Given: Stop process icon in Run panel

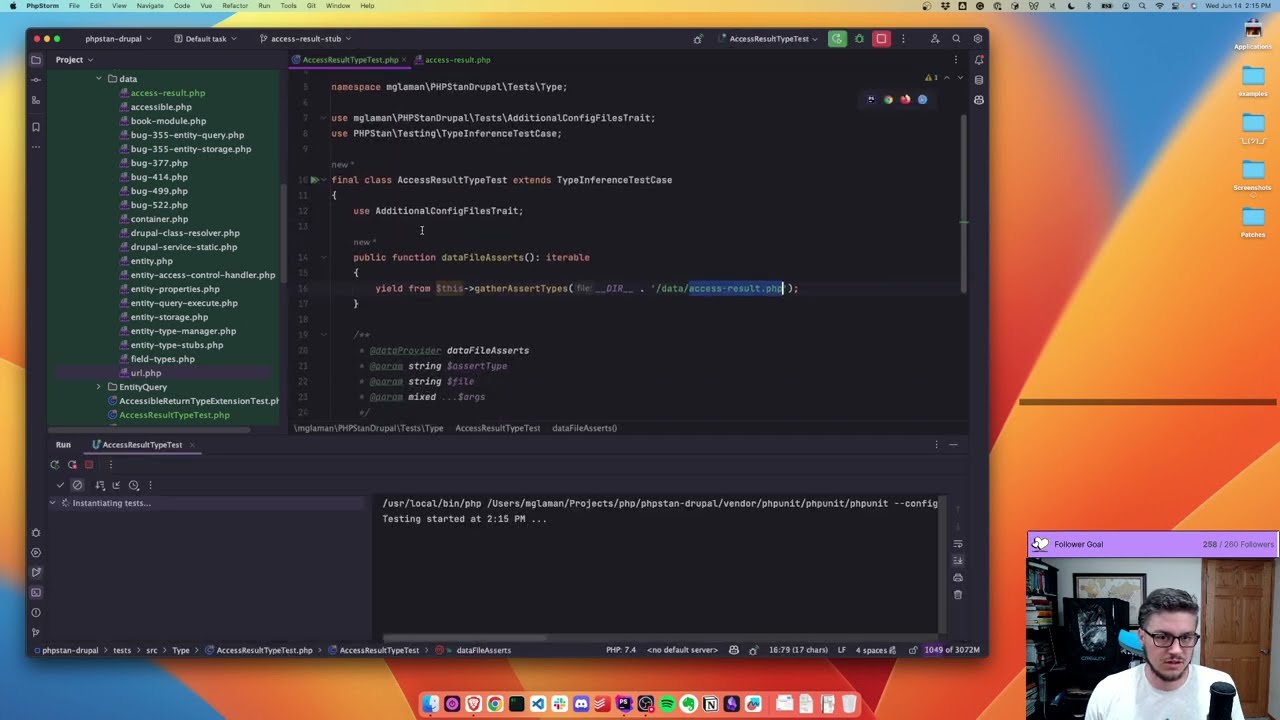Looking at the screenshot, I should 89,464.
